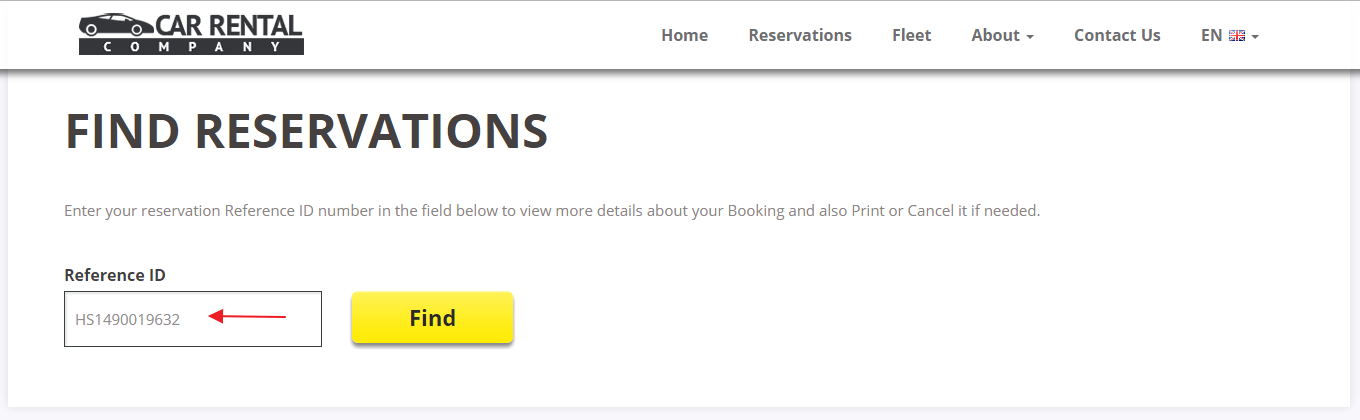Click the word Booking in instructions

point(757,211)
